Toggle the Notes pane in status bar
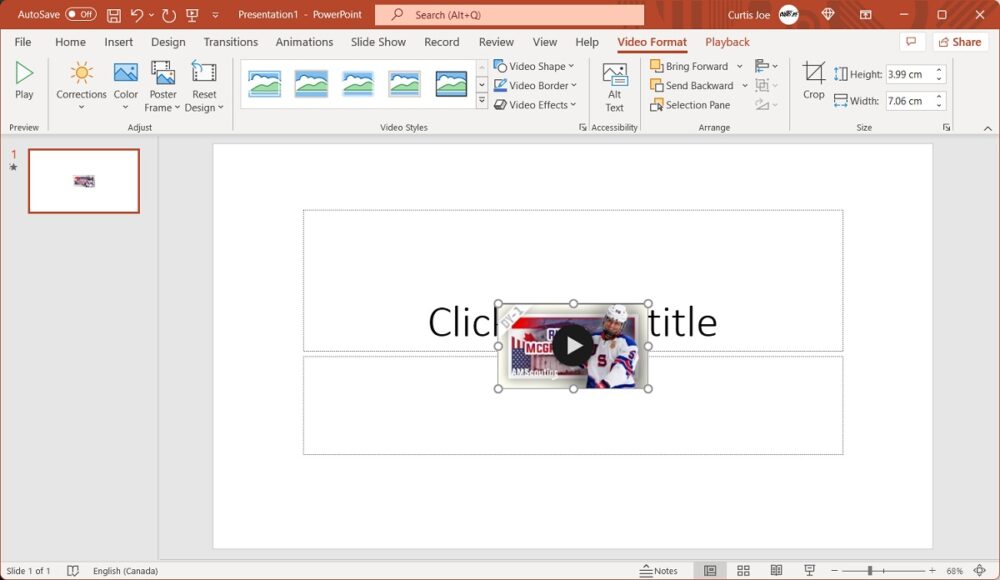 tap(659, 571)
